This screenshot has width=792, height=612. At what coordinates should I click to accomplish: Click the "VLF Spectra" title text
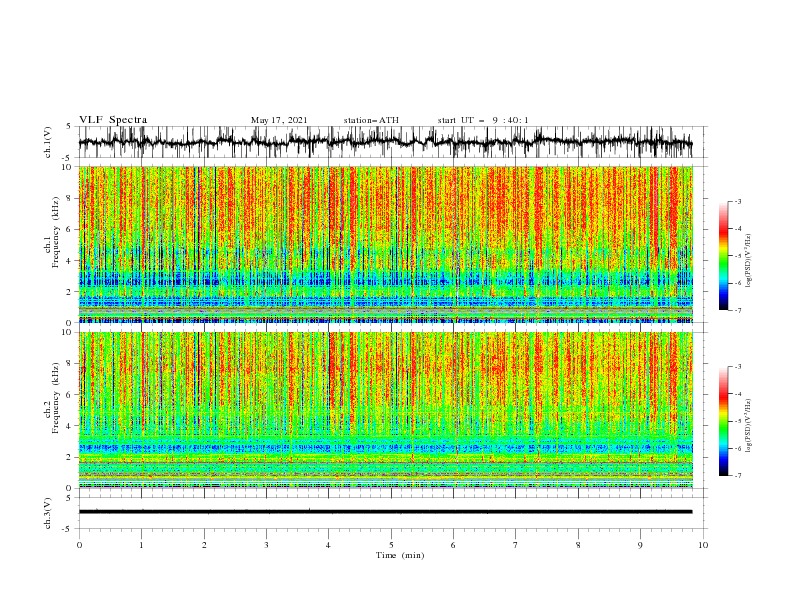(113, 120)
